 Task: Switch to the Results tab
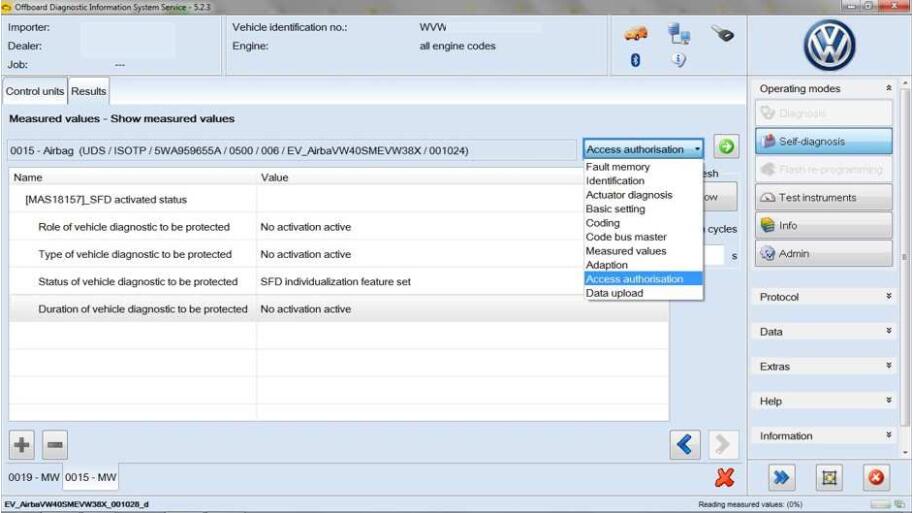(x=89, y=91)
